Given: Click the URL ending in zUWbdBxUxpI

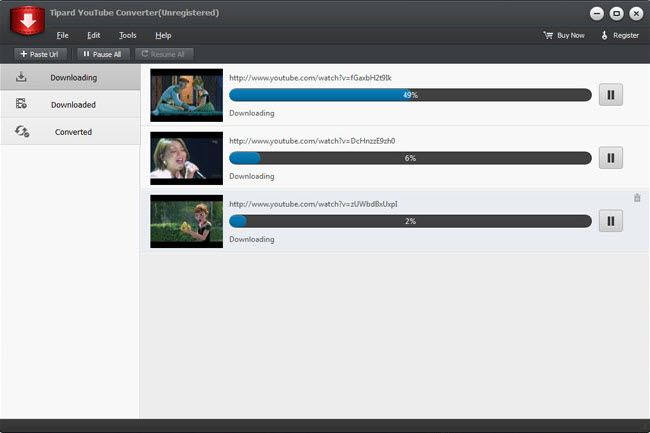Looking at the screenshot, I should 313,204.
